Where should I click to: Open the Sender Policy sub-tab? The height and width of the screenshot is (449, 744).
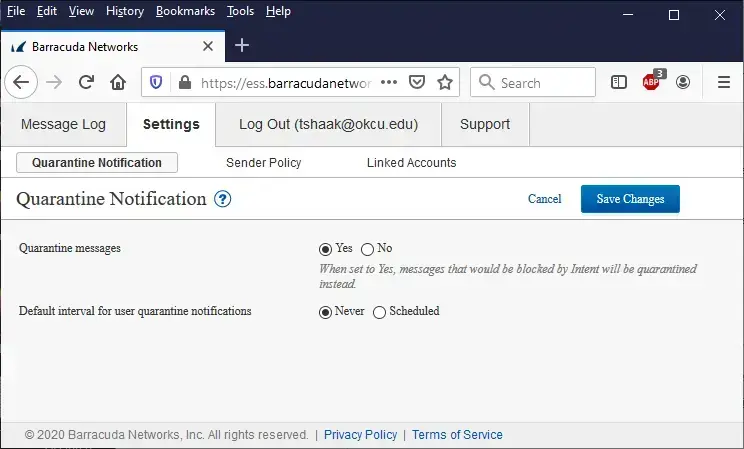point(263,163)
